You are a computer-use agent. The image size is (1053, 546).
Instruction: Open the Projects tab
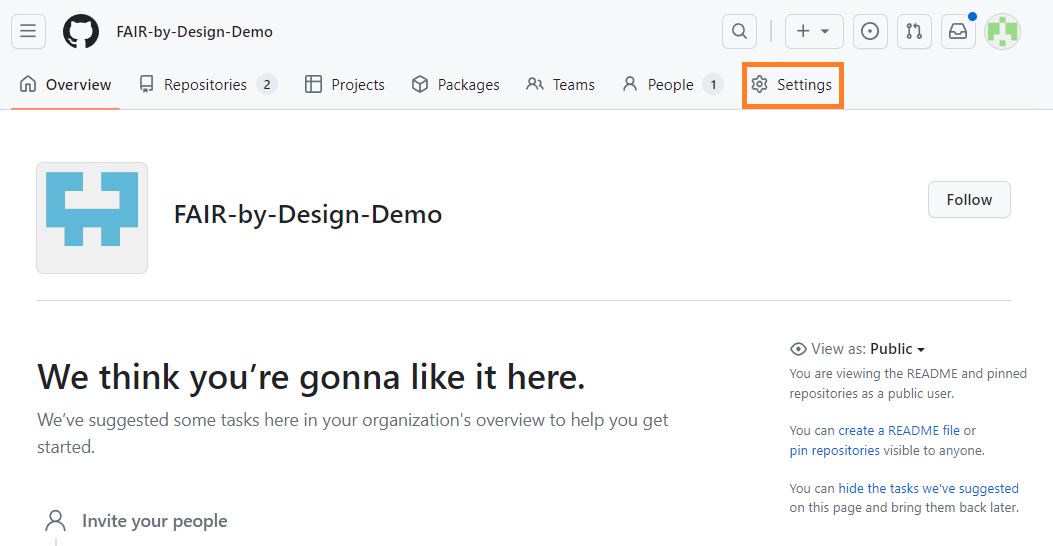pyautogui.click(x=345, y=85)
